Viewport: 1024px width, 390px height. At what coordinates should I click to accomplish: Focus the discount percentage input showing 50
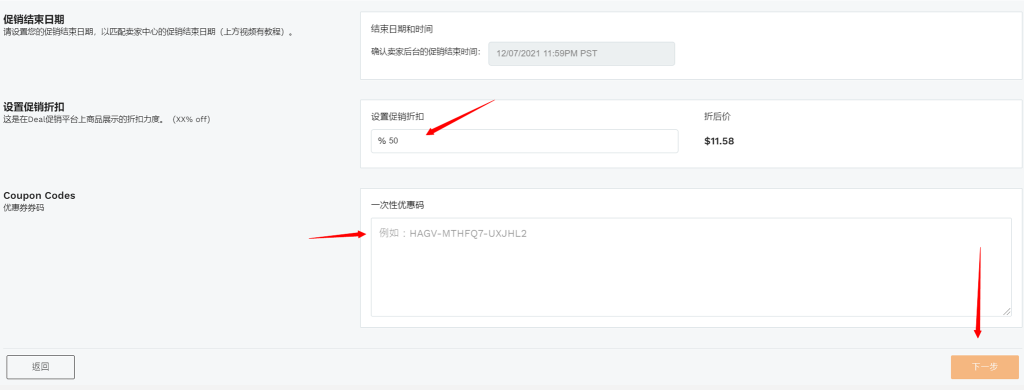524,141
